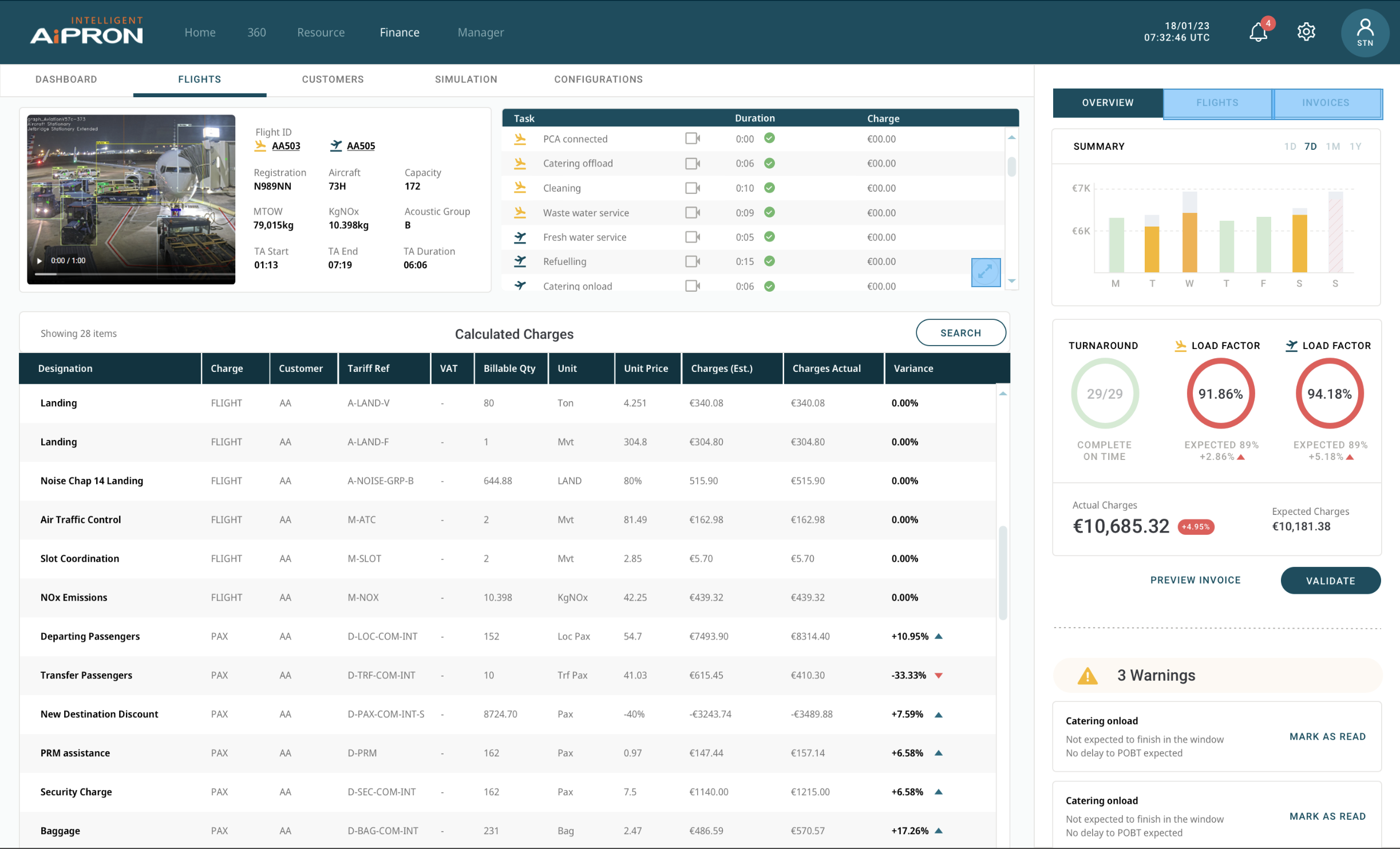The height and width of the screenshot is (849, 1400).
Task: Select the 1M summary range
Action: 1332,146
